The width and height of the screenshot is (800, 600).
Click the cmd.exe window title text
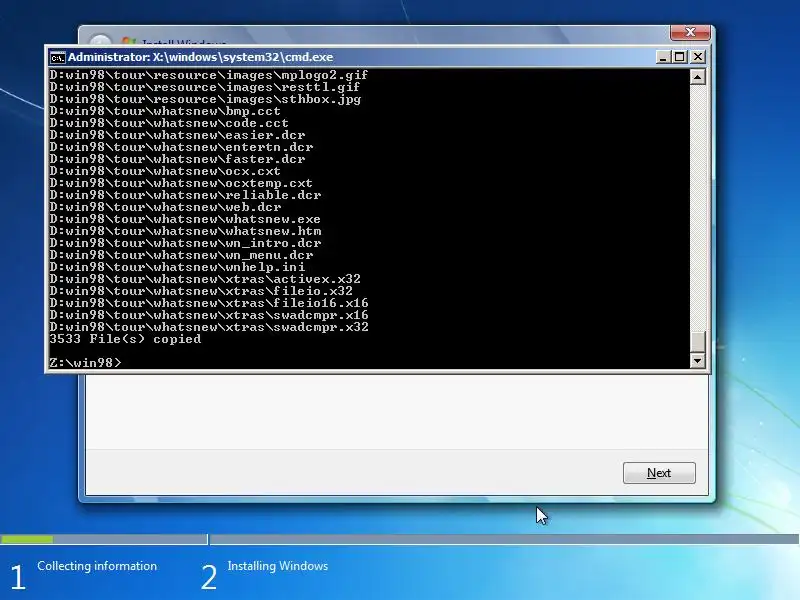click(x=201, y=57)
